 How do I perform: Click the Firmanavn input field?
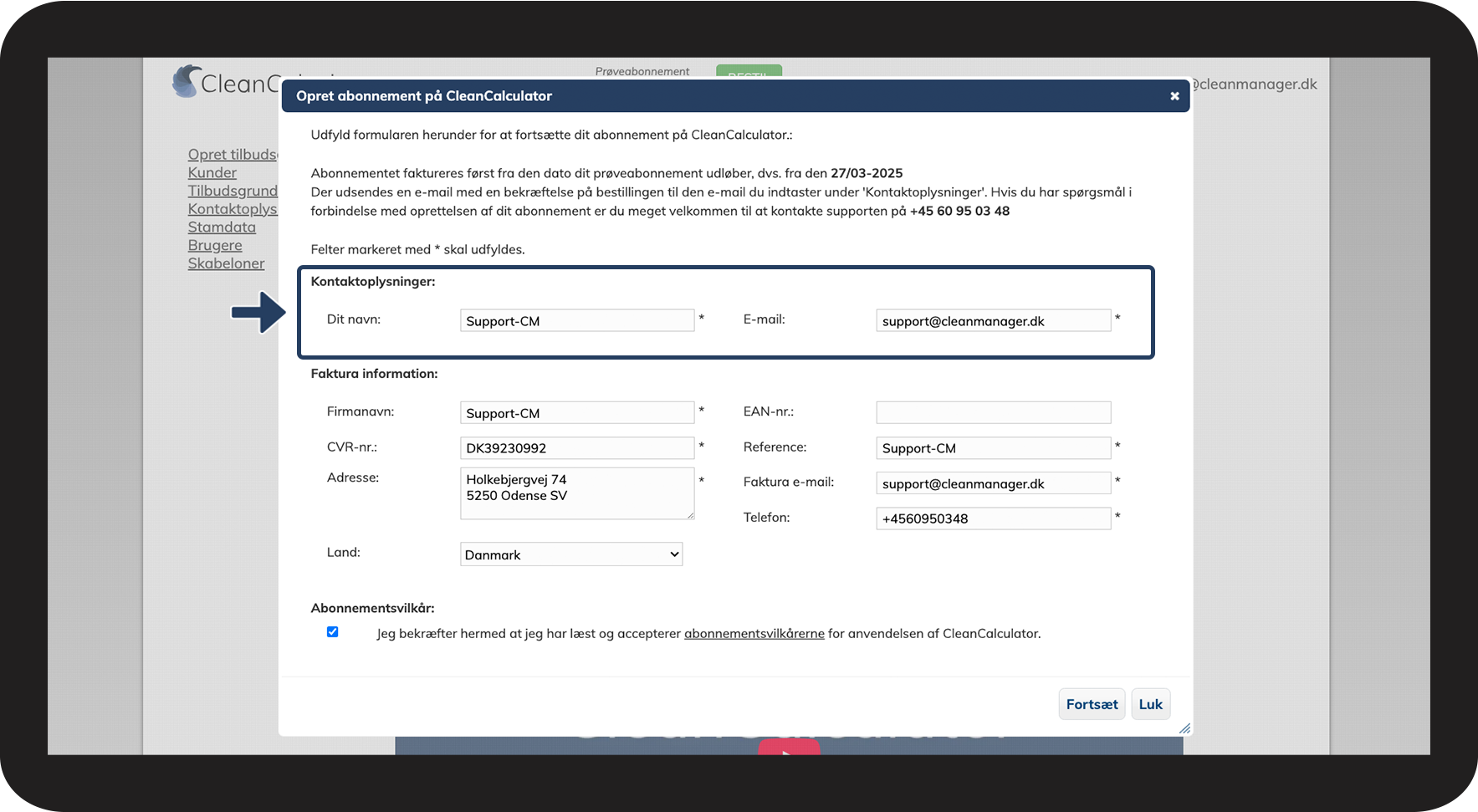pos(577,412)
